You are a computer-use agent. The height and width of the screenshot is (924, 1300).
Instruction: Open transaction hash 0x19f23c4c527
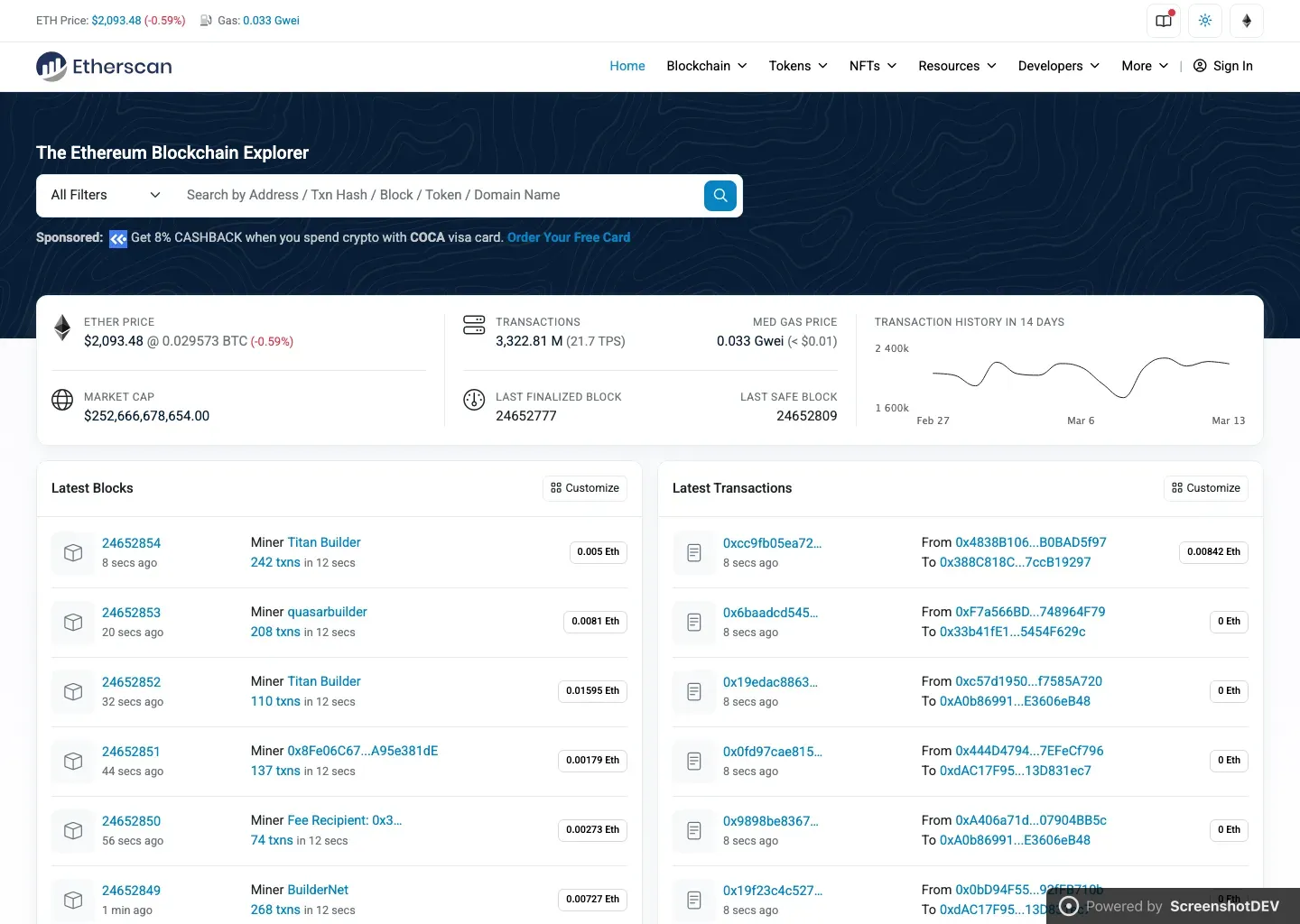tap(773, 891)
